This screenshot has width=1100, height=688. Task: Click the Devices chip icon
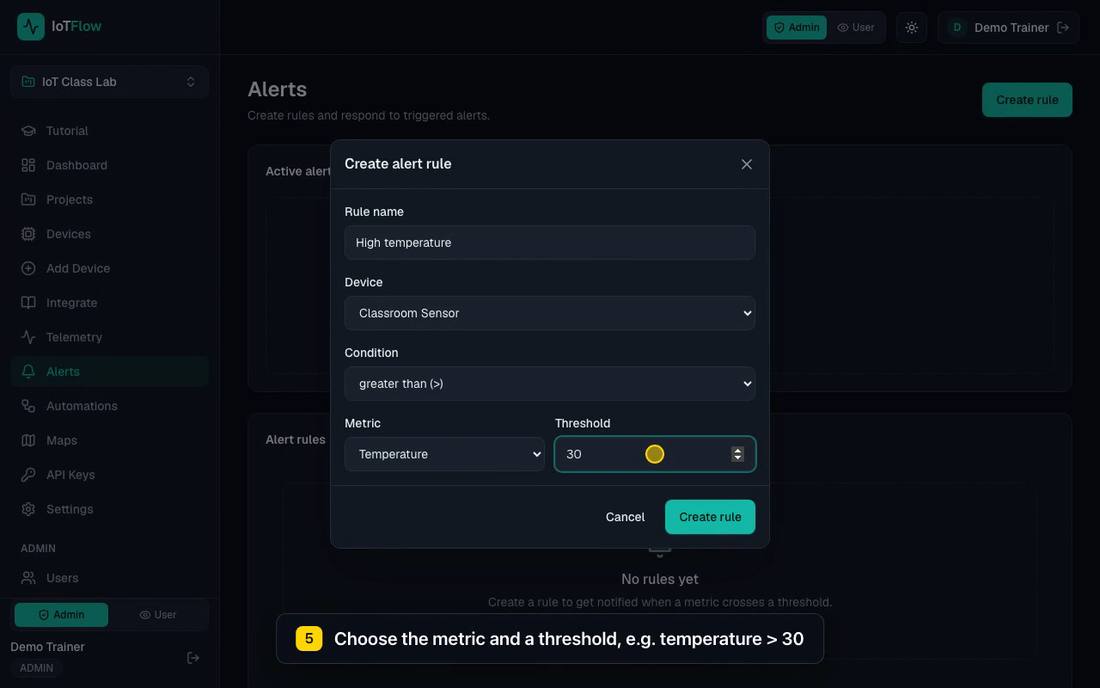(28, 234)
